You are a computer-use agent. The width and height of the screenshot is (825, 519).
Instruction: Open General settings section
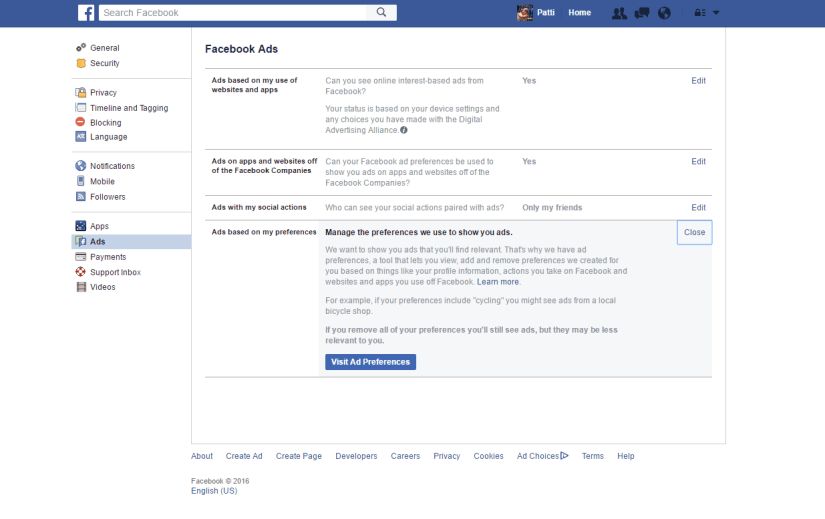click(105, 48)
